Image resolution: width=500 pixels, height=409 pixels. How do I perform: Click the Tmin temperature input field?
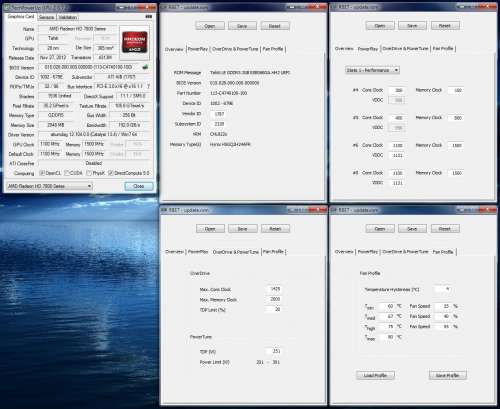pyautogui.click(x=388, y=306)
